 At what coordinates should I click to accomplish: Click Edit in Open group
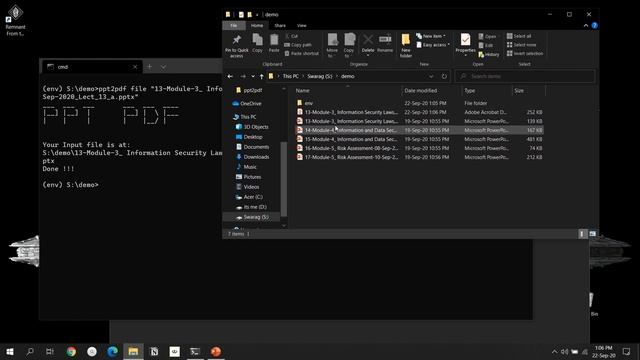tap(486, 45)
